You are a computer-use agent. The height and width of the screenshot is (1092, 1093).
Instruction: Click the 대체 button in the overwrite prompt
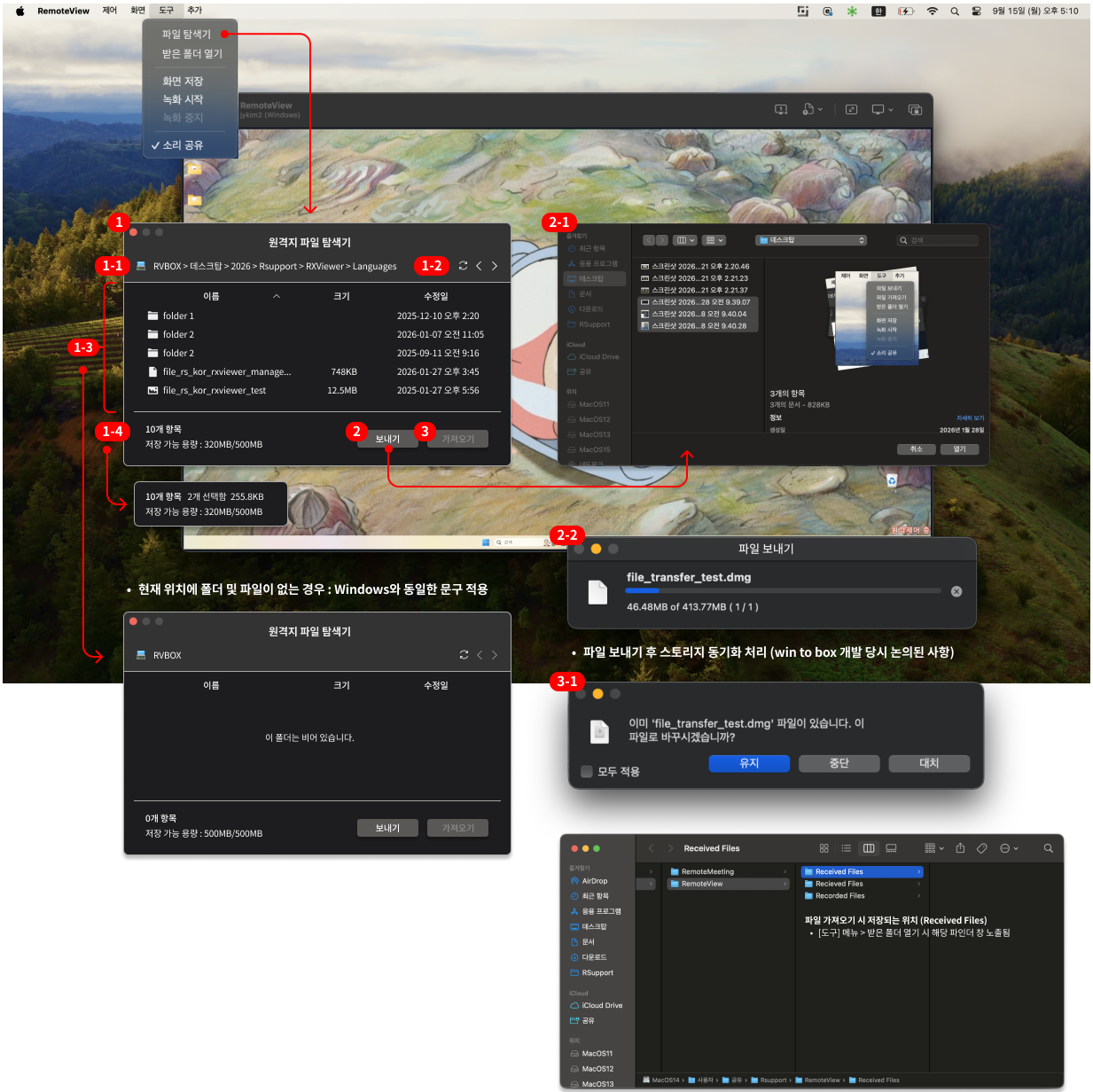coord(929,763)
